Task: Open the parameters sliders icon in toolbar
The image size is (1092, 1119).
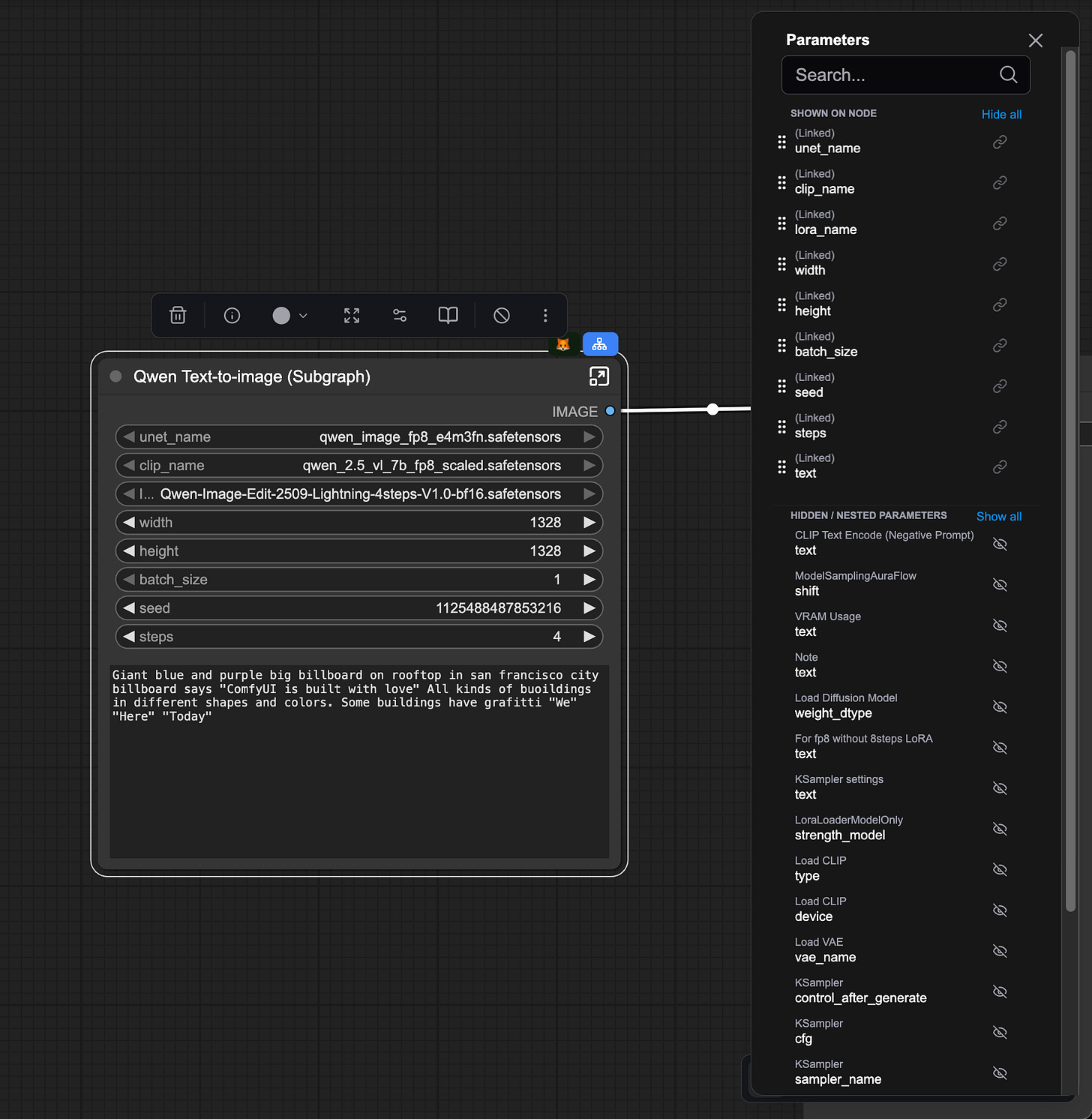Action: (x=400, y=316)
